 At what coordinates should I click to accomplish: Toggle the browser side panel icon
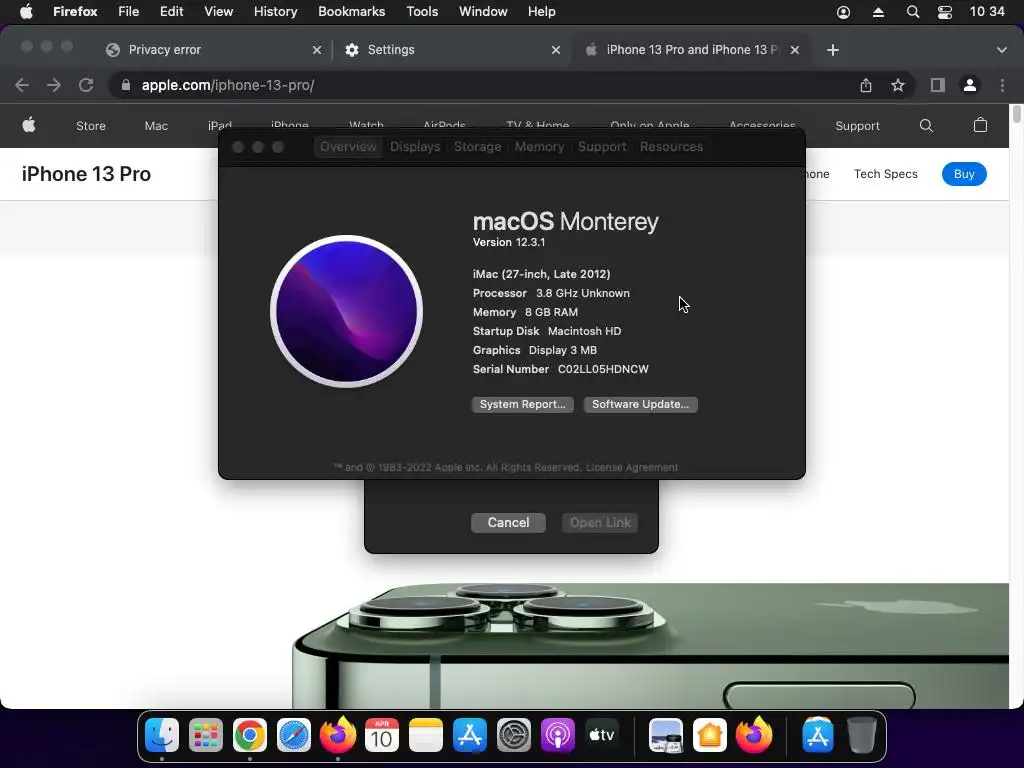pyautogui.click(x=938, y=85)
